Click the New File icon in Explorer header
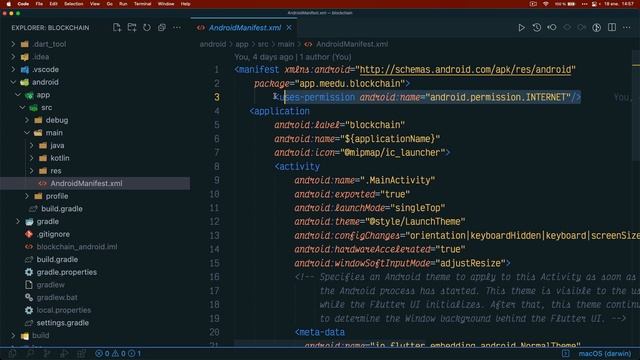The image size is (640, 360). [117, 27]
